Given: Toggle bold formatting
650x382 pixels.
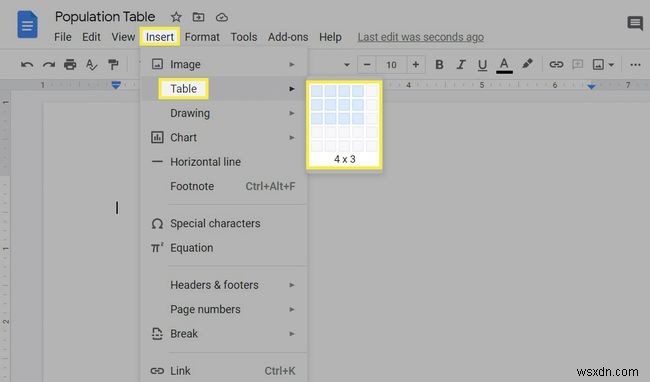Looking at the screenshot, I should click(439, 65).
